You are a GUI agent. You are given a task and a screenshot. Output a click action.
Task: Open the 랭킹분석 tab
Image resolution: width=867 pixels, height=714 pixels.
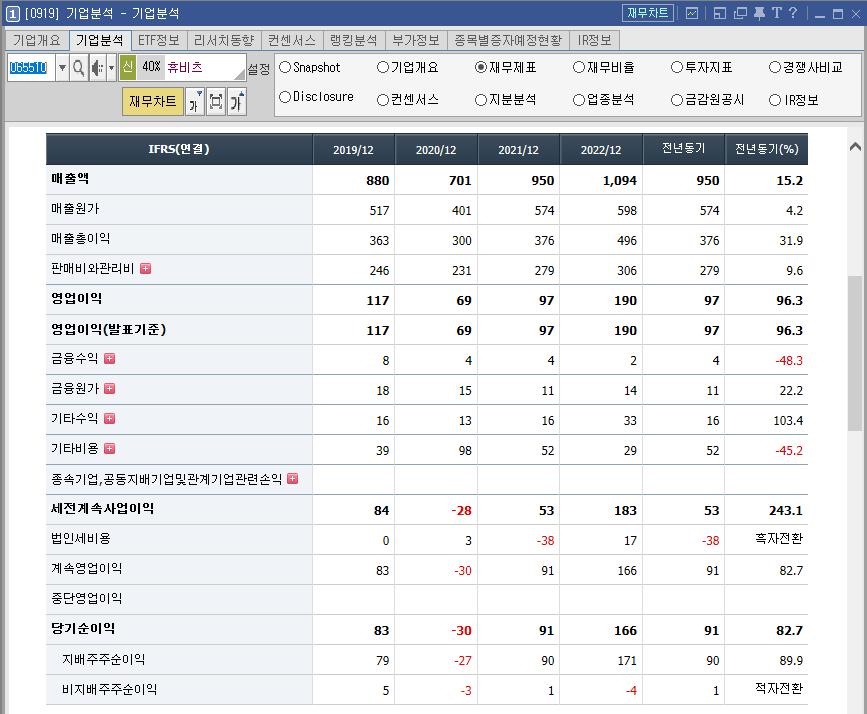(x=354, y=40)
